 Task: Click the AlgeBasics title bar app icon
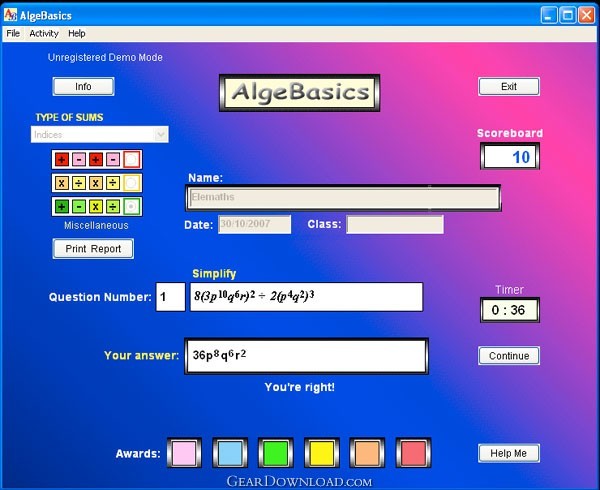(10, 15)
